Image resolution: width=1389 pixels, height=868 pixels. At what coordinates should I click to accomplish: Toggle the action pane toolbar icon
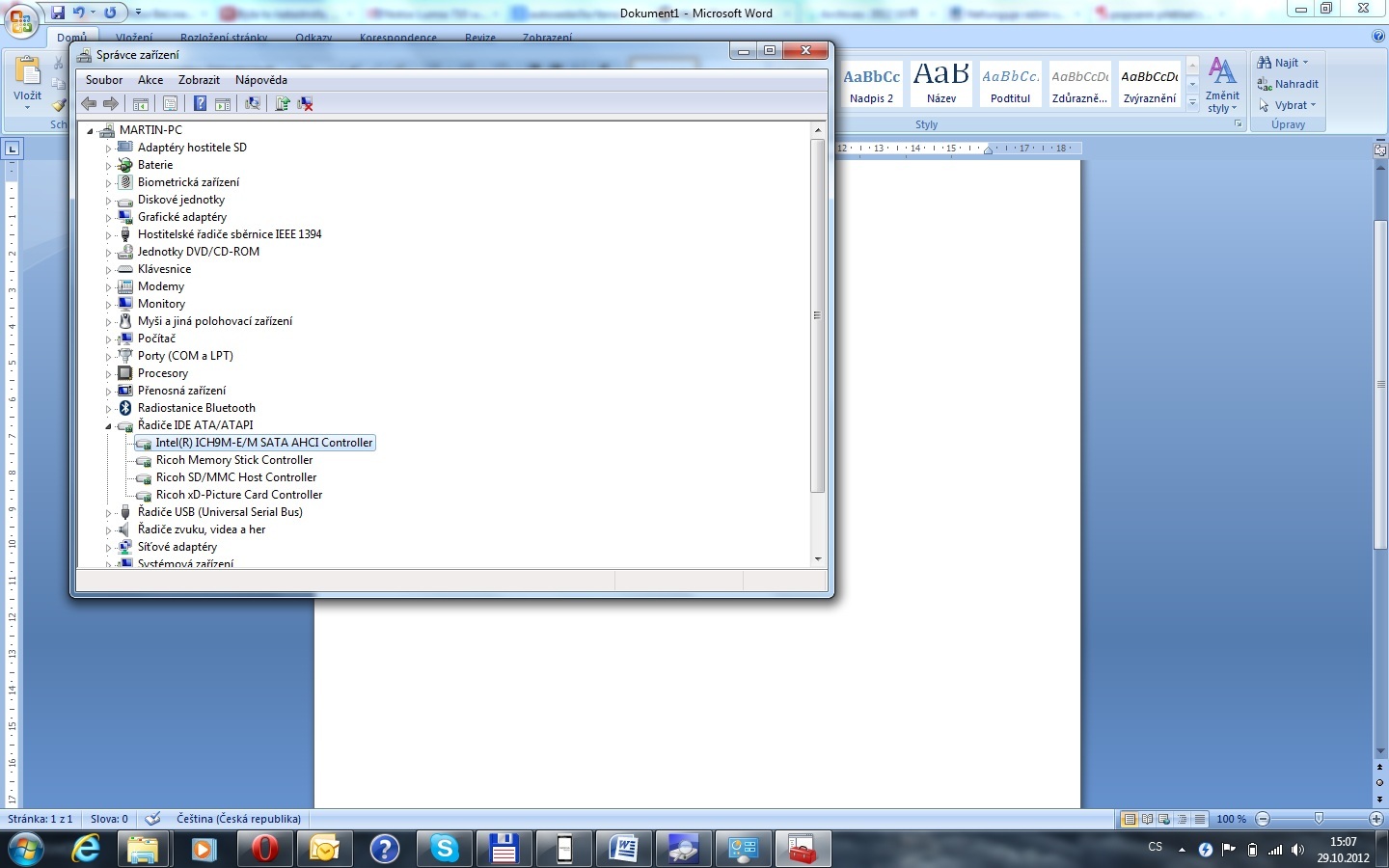point(223,103)
